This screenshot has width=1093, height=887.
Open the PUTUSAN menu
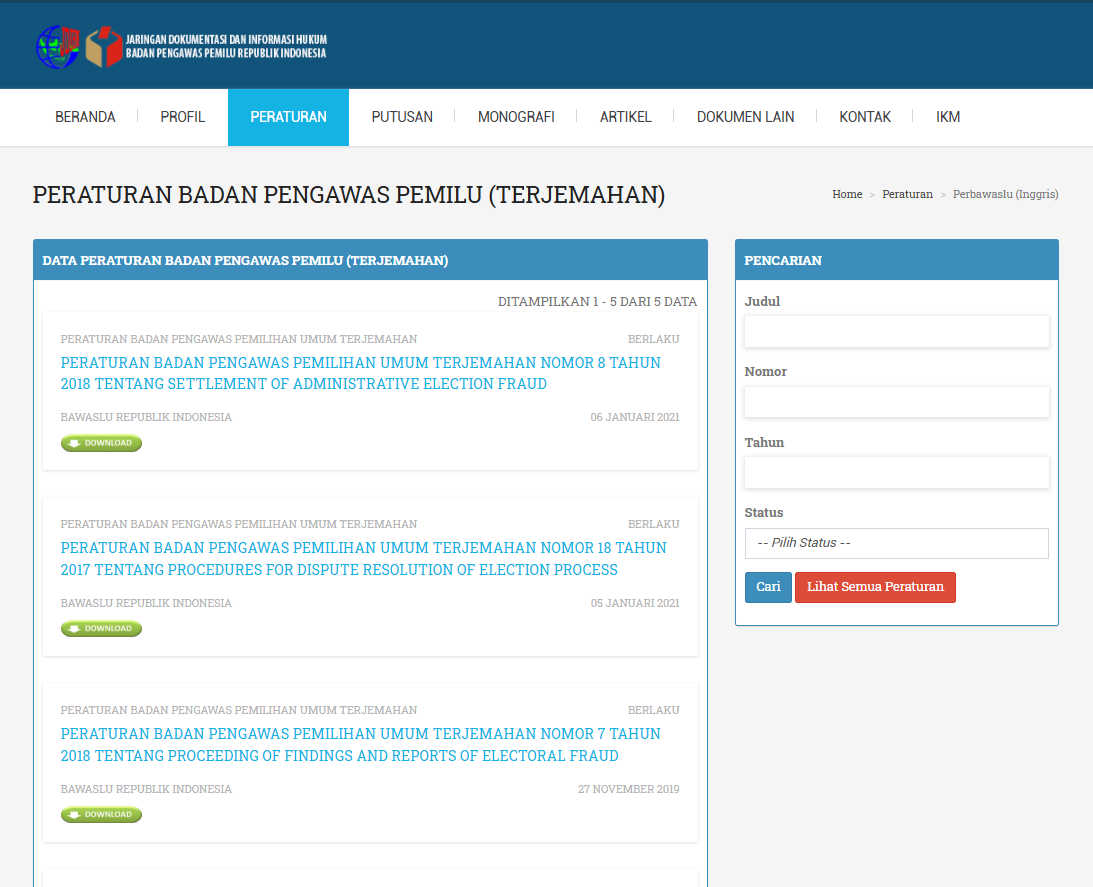pyautogui.click(x=401, y=117)
